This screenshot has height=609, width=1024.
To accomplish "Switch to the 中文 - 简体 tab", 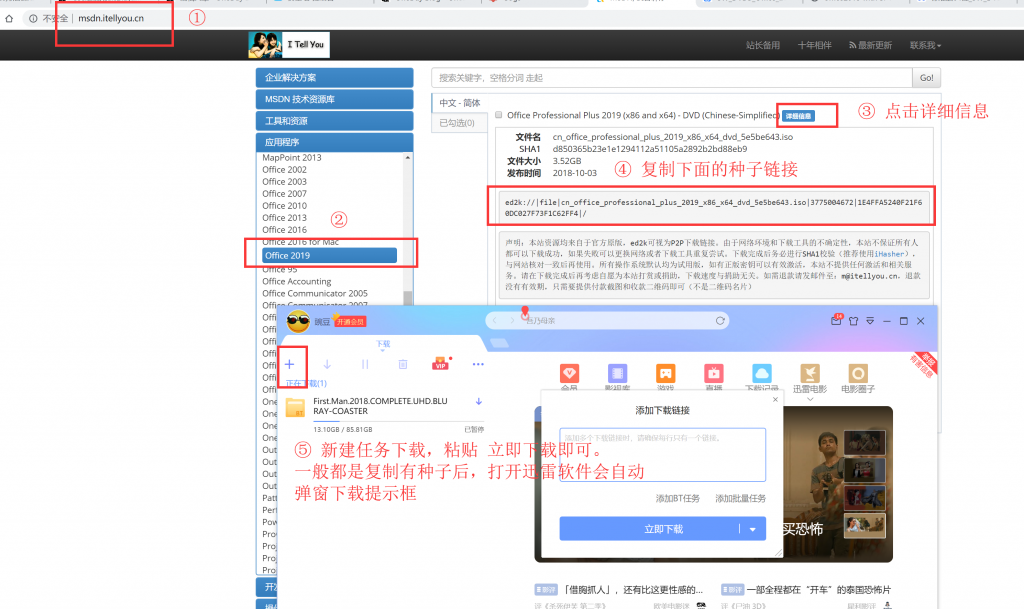I will point(459,103).
